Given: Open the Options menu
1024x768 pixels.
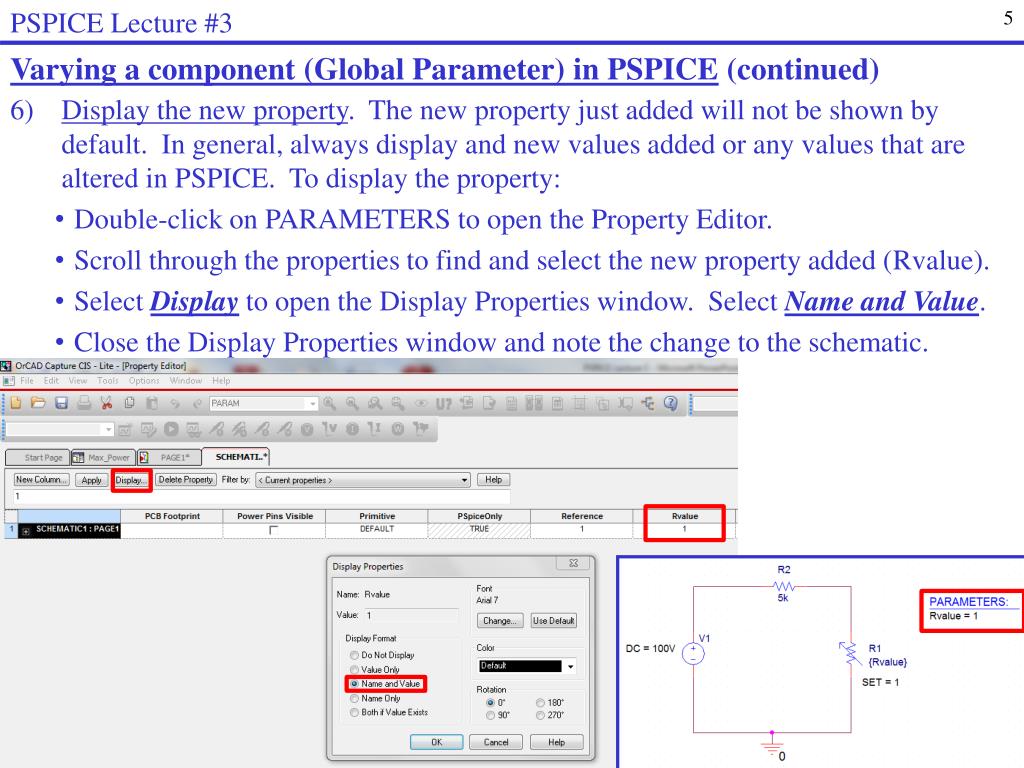Looking at the screenshot, I should 144,381.
